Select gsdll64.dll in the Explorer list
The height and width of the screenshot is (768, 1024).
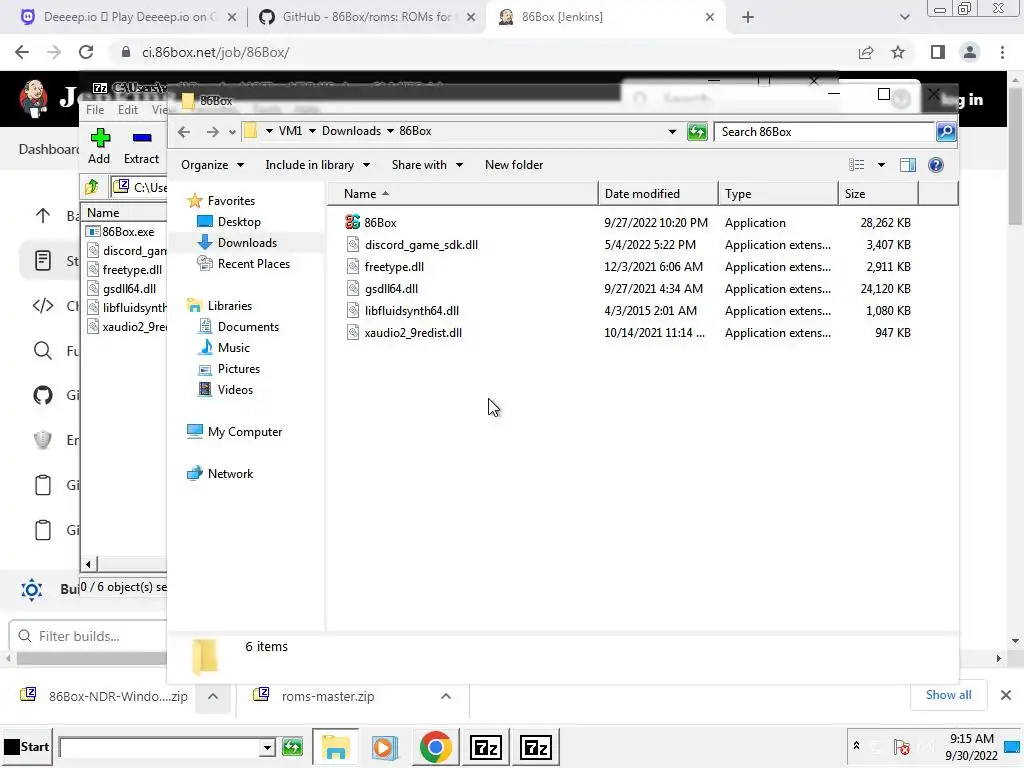(x=391, y=289)
